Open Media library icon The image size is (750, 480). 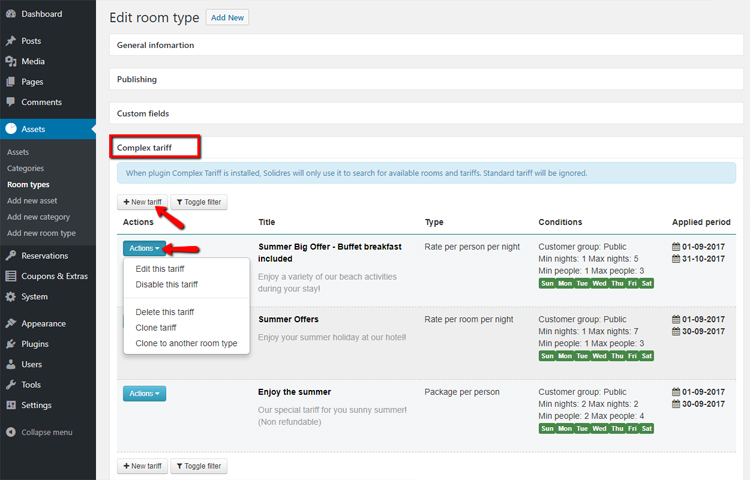(x=10, y=61)
